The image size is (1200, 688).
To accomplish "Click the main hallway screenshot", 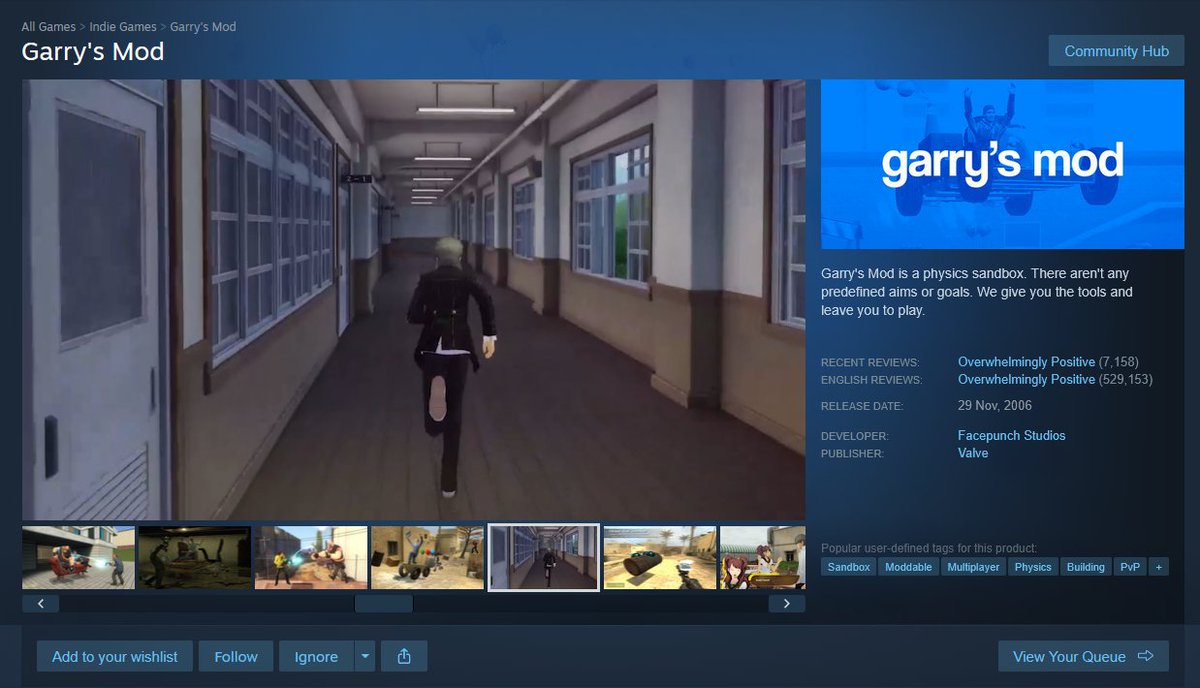I will pos(413,300).
